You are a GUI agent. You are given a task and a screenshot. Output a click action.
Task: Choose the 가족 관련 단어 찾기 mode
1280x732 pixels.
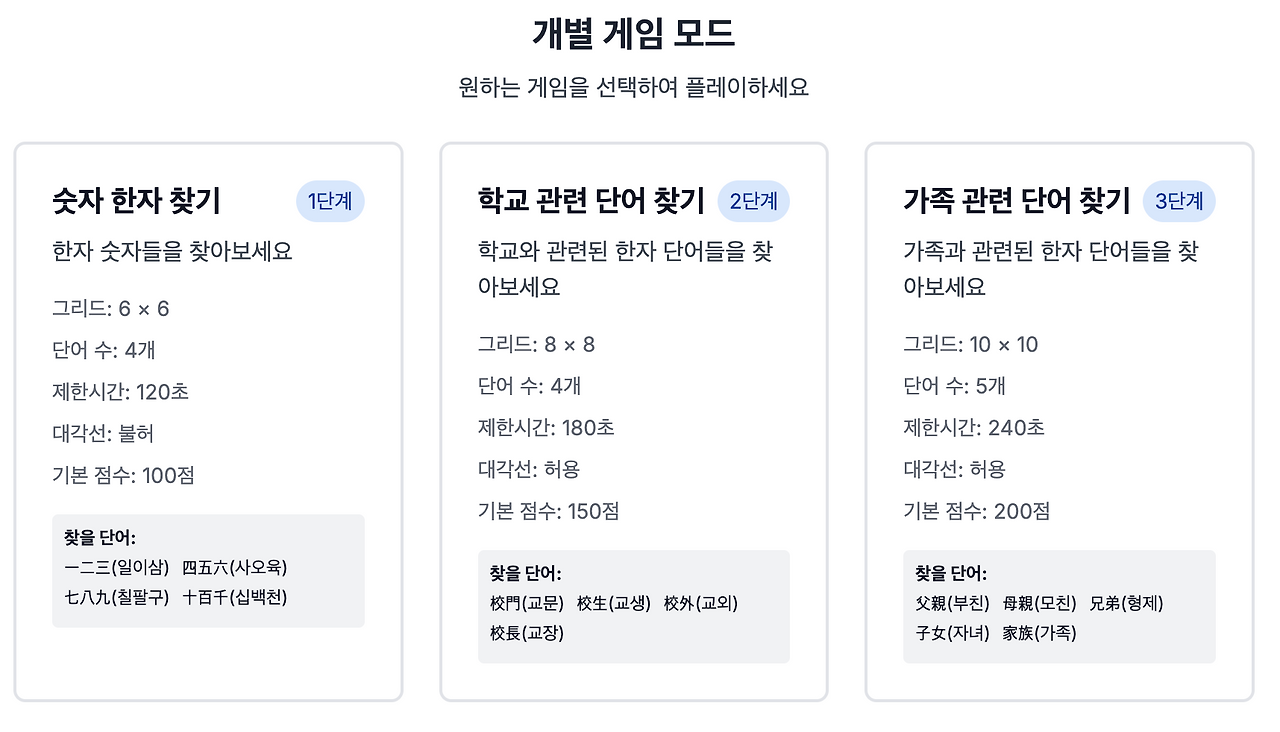click(x=1060, y=420)
